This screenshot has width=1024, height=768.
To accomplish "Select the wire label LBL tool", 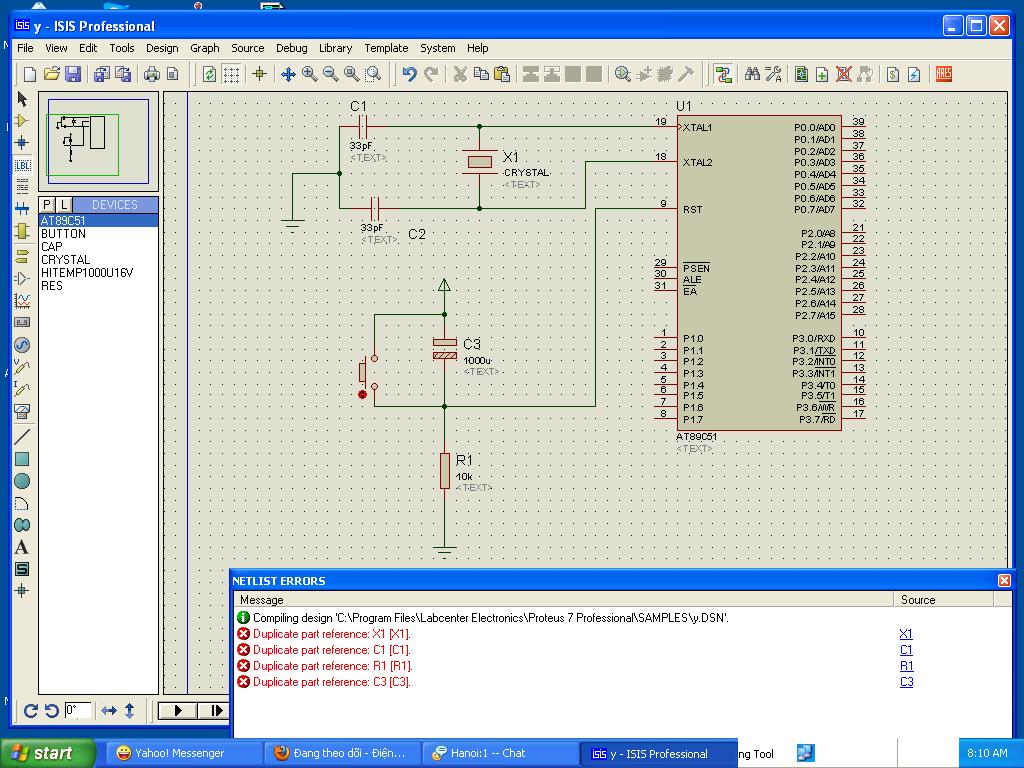I will tap(22, 165).
